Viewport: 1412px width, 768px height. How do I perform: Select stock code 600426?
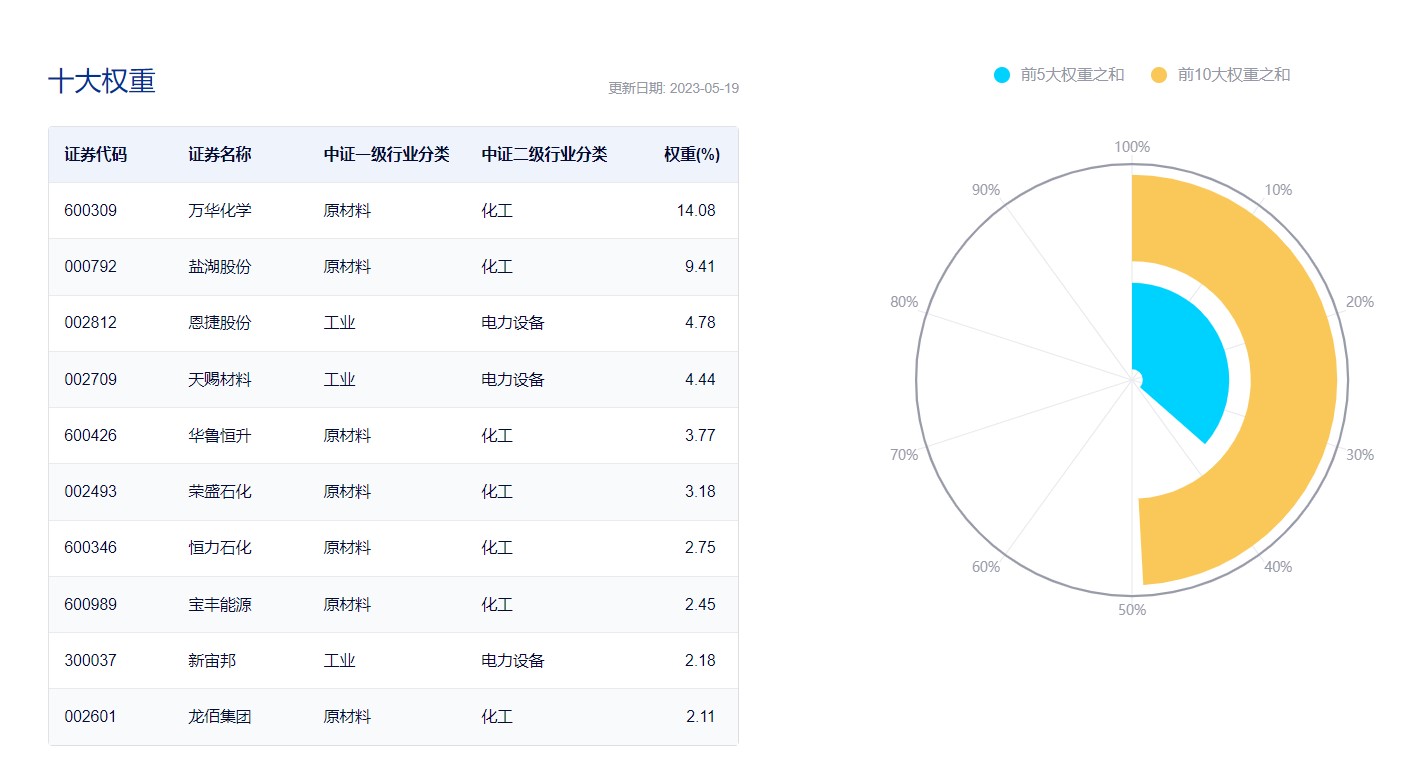90,436
